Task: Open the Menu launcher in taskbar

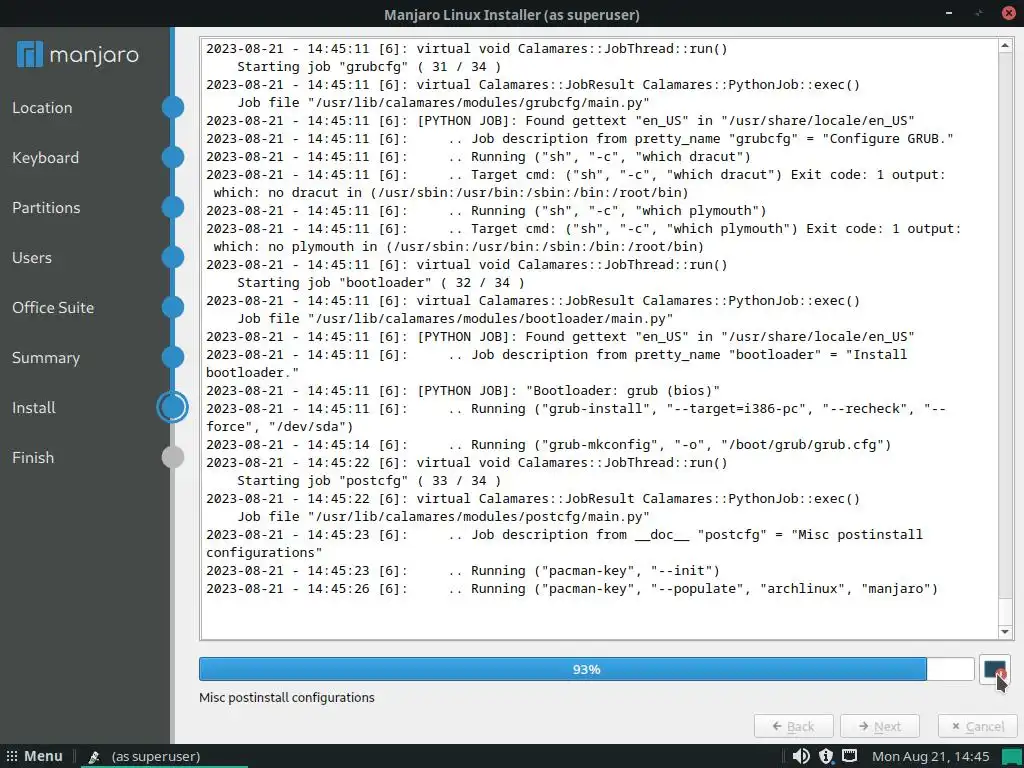Action: click(35, 756)
